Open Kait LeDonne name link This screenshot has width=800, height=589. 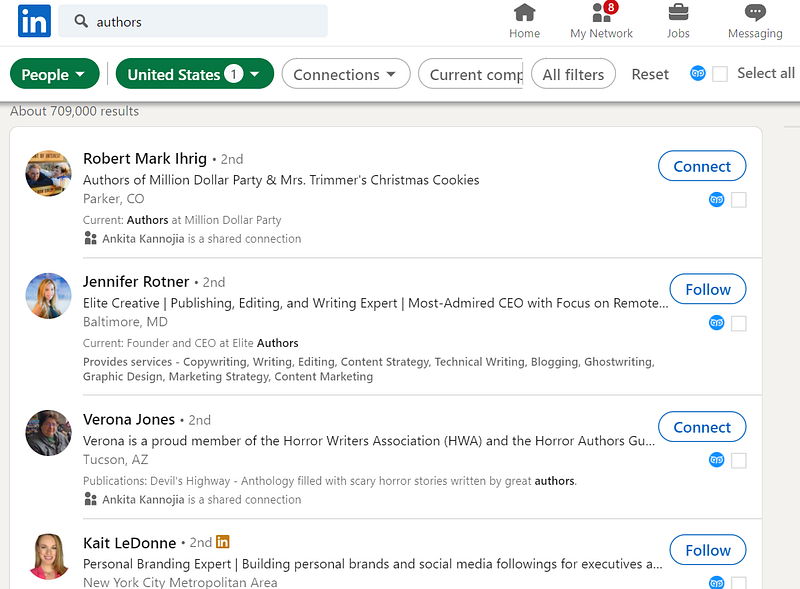coord(130,543)
